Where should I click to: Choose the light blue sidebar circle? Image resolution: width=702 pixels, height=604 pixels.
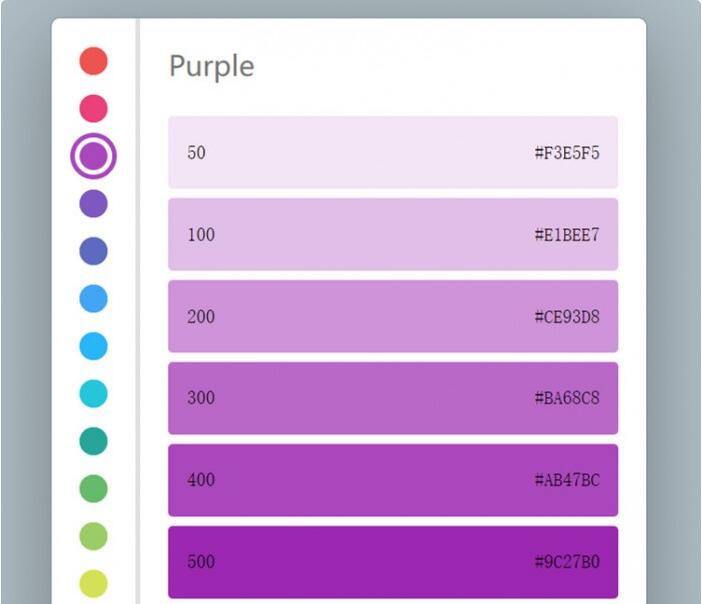click(x=93, y=345)
